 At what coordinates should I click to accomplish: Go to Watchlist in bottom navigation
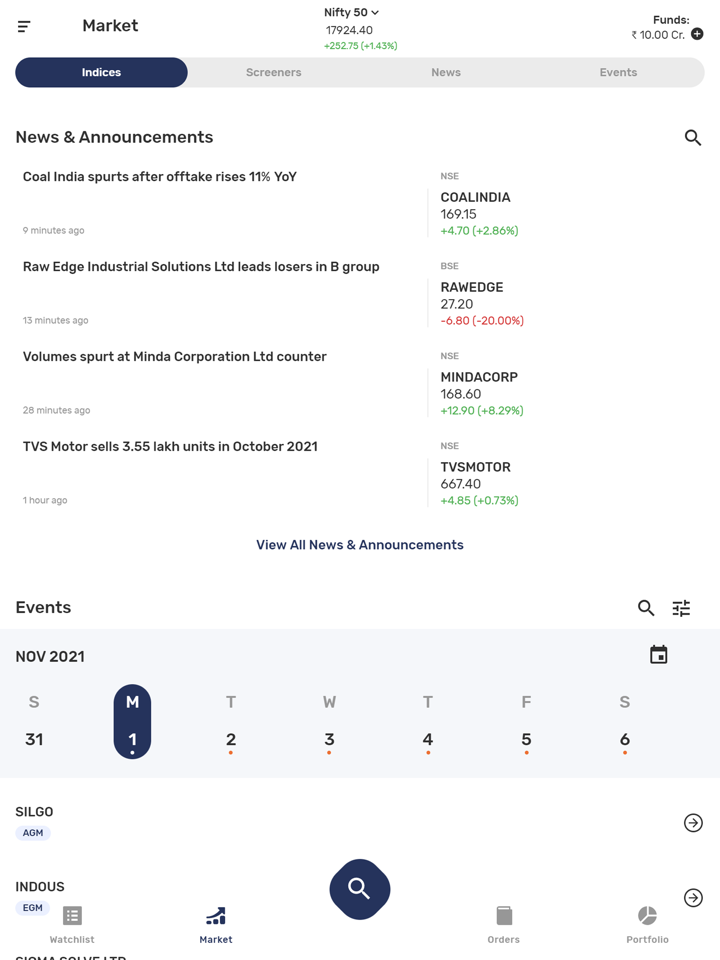tap(72, 924)
